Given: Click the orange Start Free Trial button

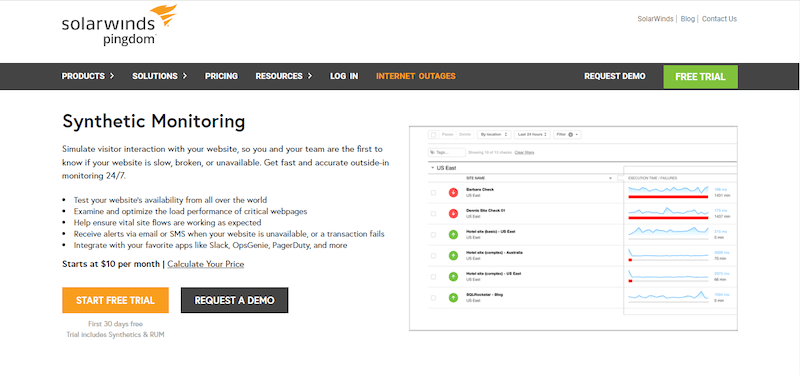Looking at the screenshot, I should [x=115, y=300].
